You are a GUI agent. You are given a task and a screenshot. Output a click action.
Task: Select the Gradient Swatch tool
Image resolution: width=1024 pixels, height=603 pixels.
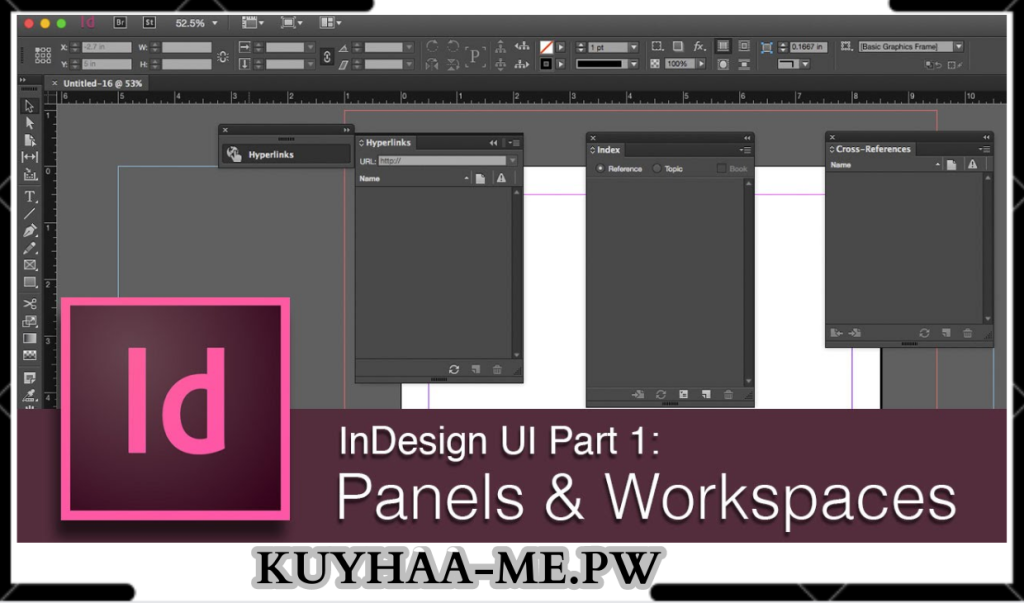pyautogui.click(x=29, y=338)
